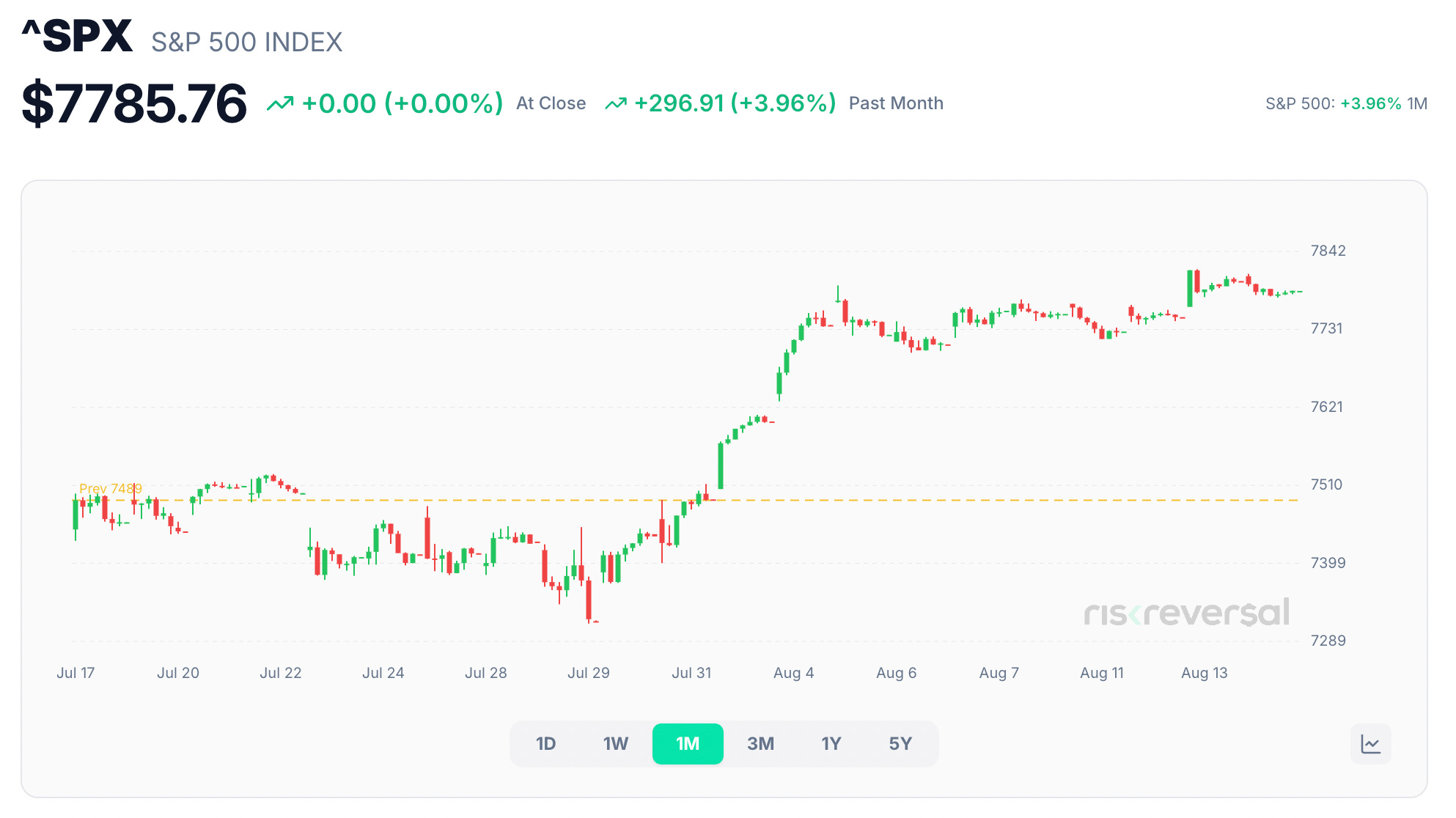Switch the chart to 3M range

(x=760, y=744)
